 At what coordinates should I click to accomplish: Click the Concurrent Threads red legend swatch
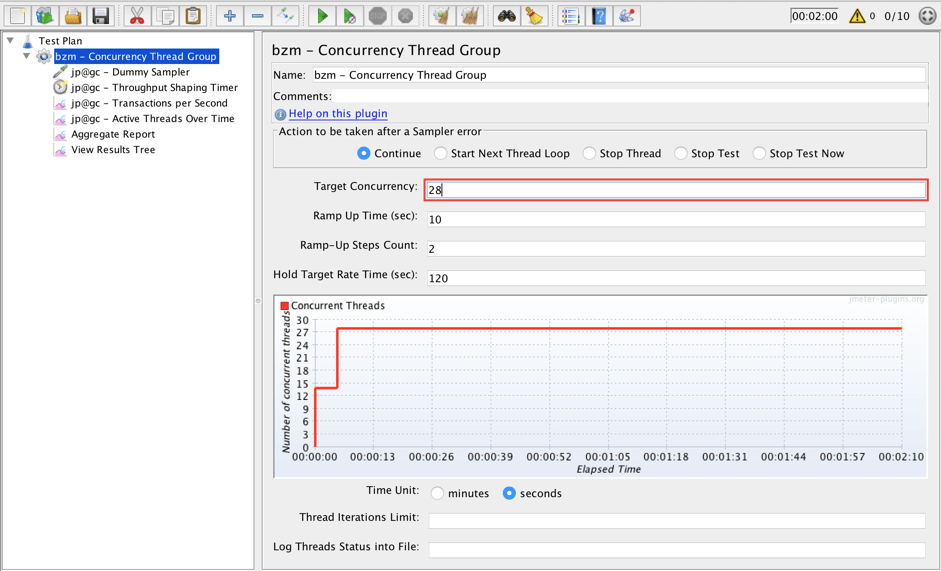284,306
